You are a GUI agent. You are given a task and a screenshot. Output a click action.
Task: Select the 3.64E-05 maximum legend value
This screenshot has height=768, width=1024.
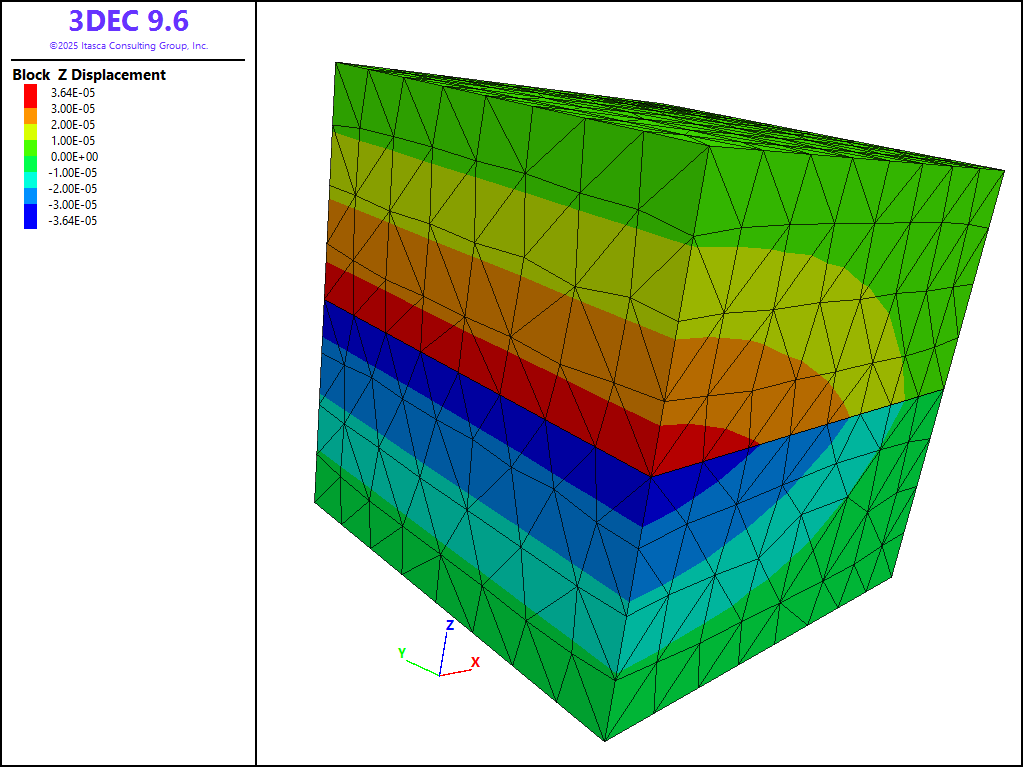click(x=73, y=93)
